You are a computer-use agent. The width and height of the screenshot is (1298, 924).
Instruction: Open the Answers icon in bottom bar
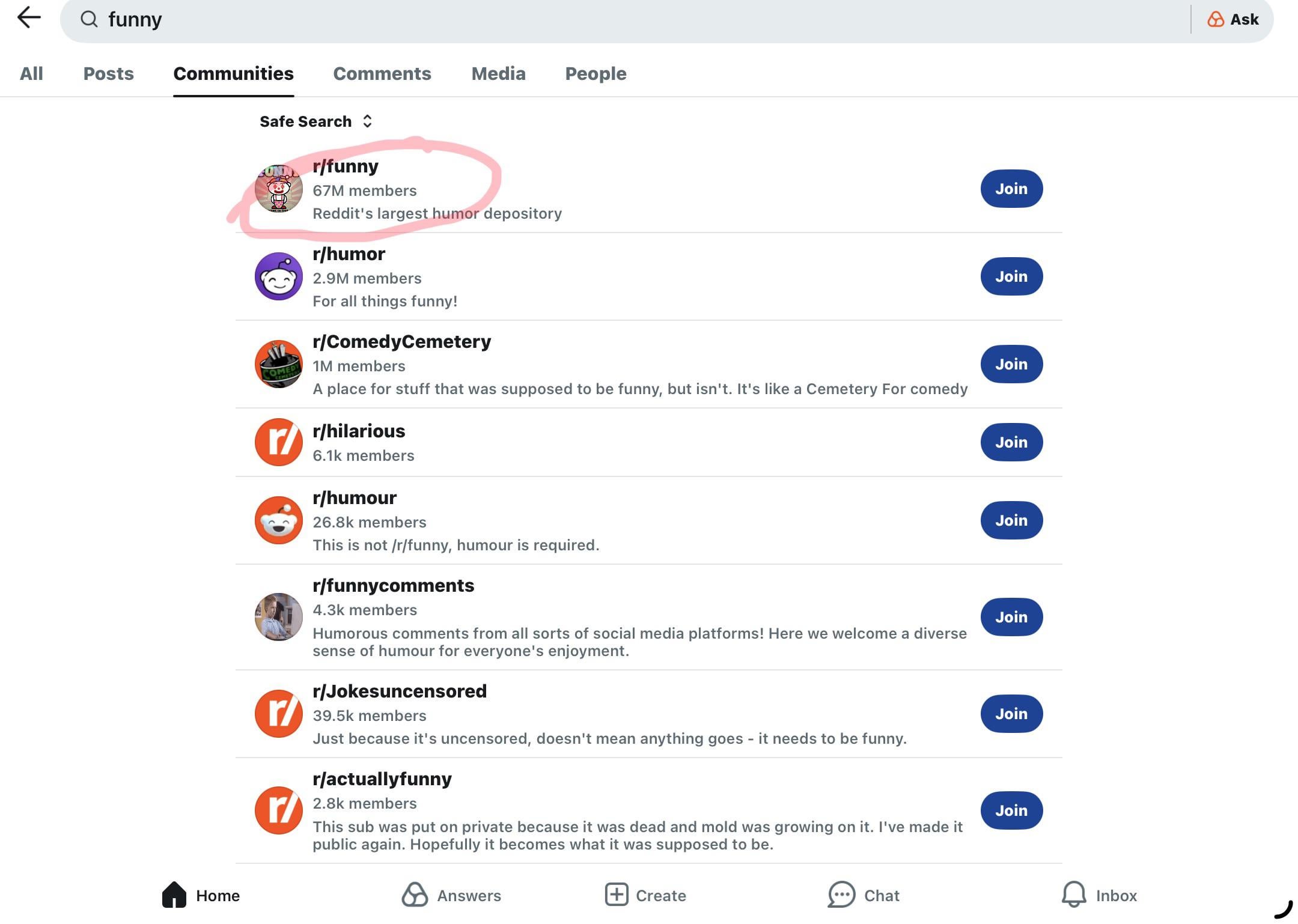(x=415, y=895)
